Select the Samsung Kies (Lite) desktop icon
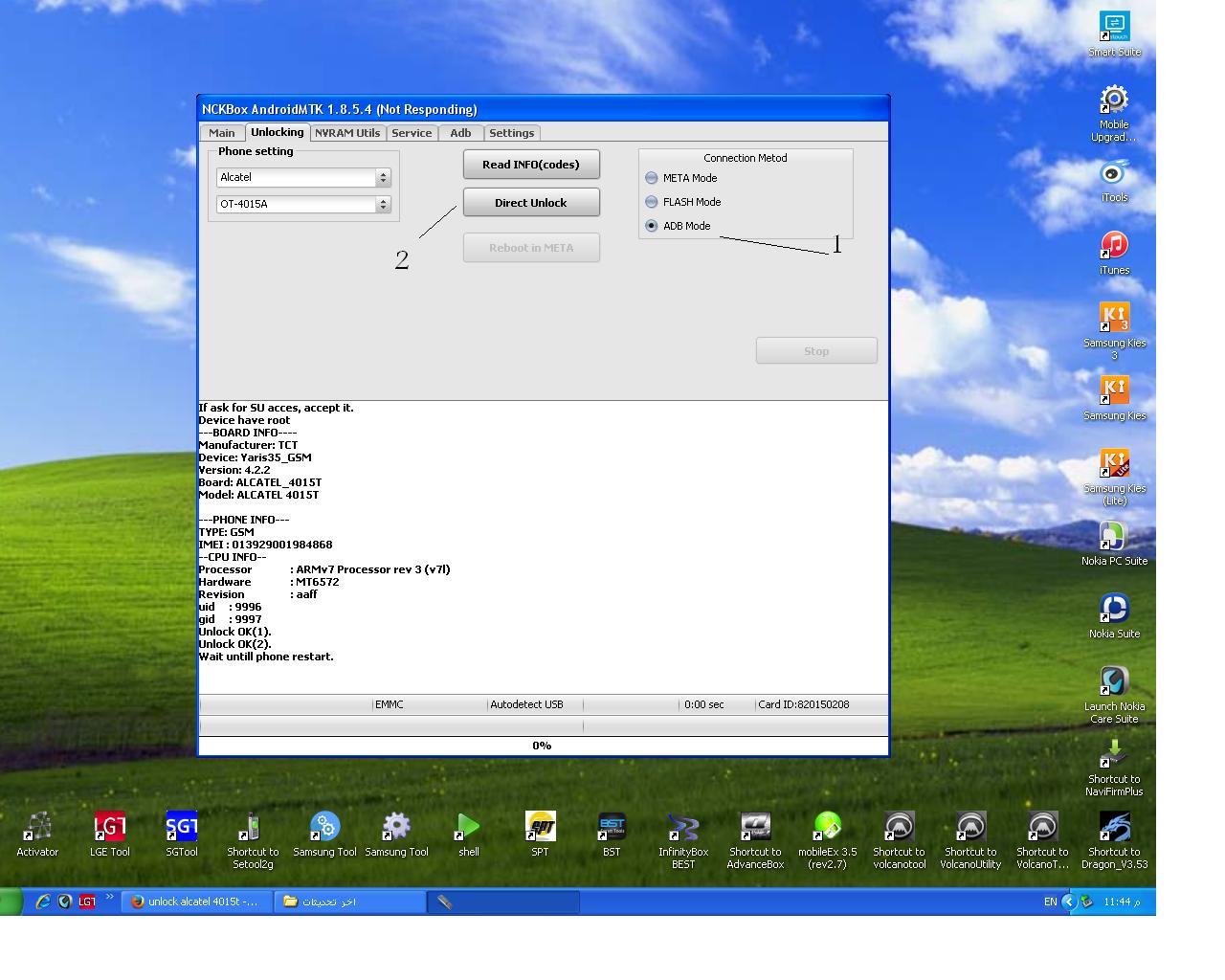Image resolution: width=1225 pixels, height=980 pixels. pos(1114,477)
